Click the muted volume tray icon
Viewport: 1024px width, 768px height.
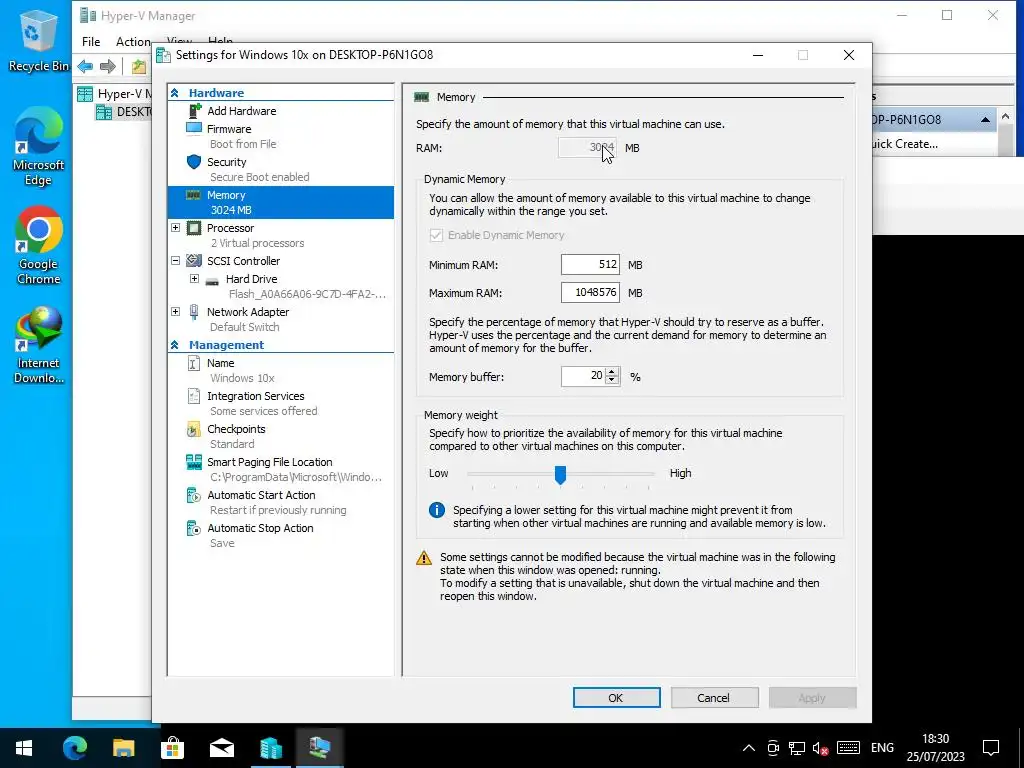820,748
